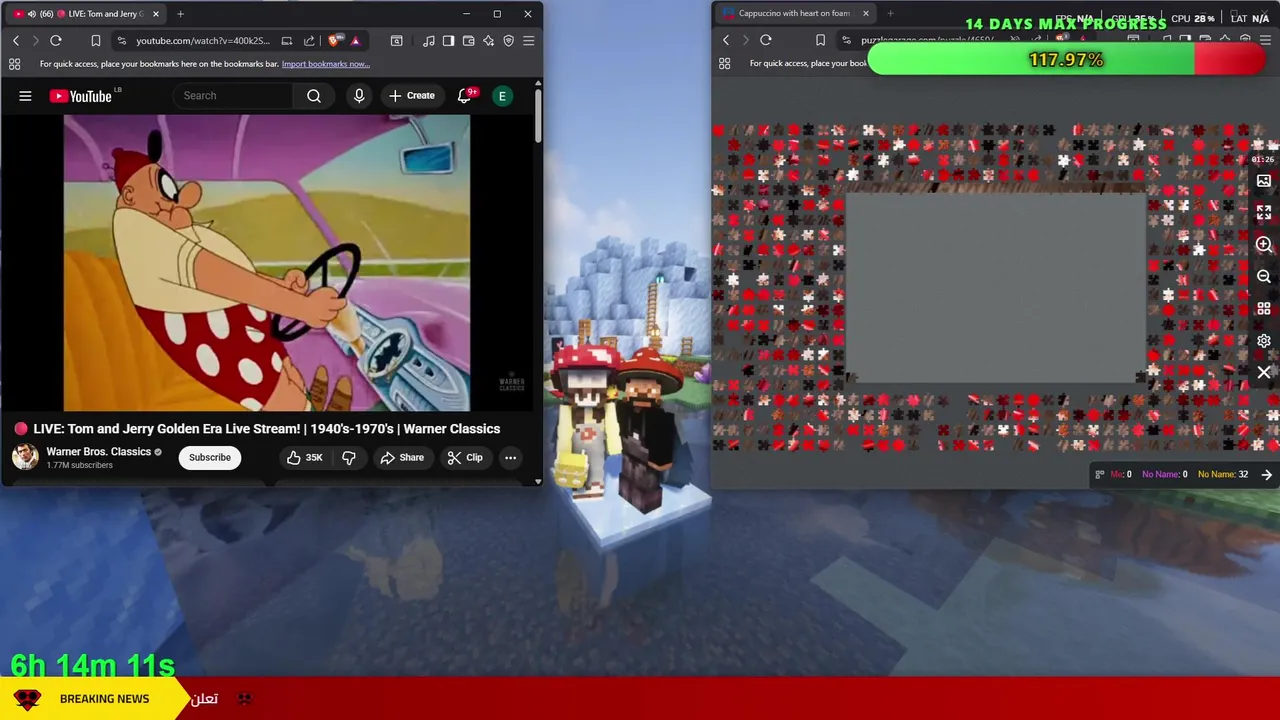1280x720 pixels.
Task: Open new tab in puzzle window
Action: [x=890, y=14]
